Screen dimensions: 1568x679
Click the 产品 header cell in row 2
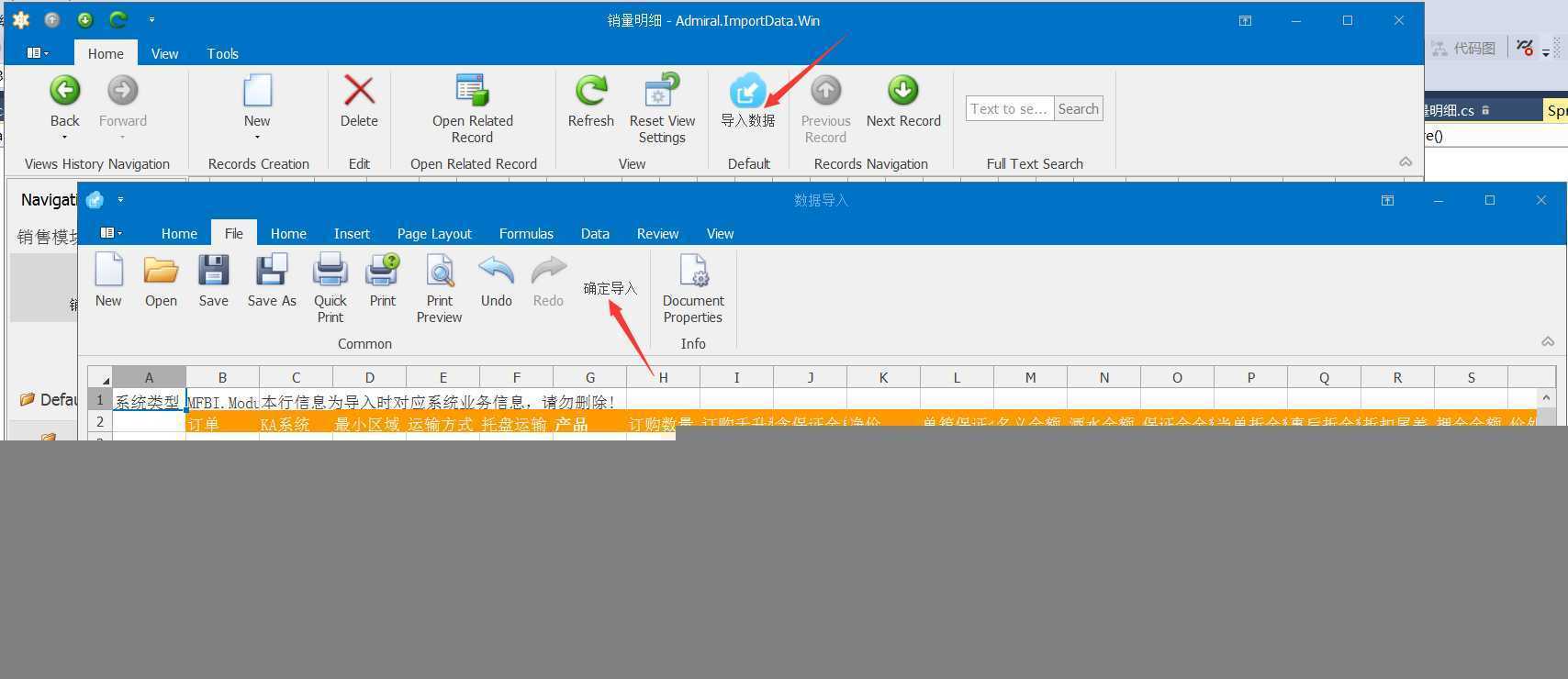tap(589, 423)
